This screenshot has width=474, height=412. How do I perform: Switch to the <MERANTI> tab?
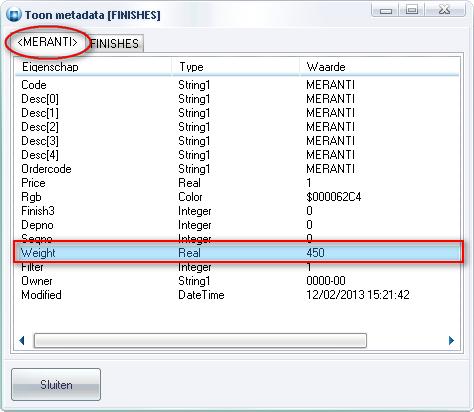pos(48,42)
